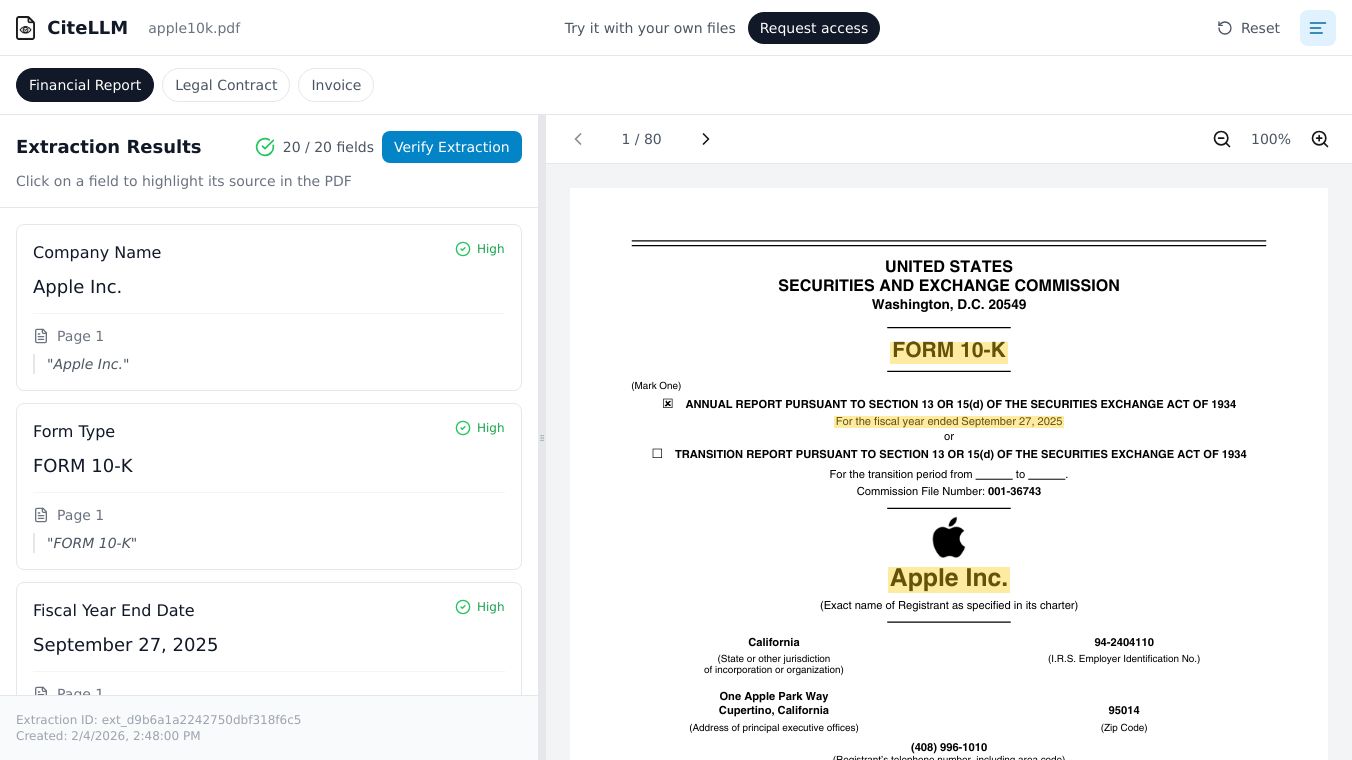The height and width of the screenshot is (760, 1352).
Task: Click the Apple logo in the PDF
Action: 949,537
